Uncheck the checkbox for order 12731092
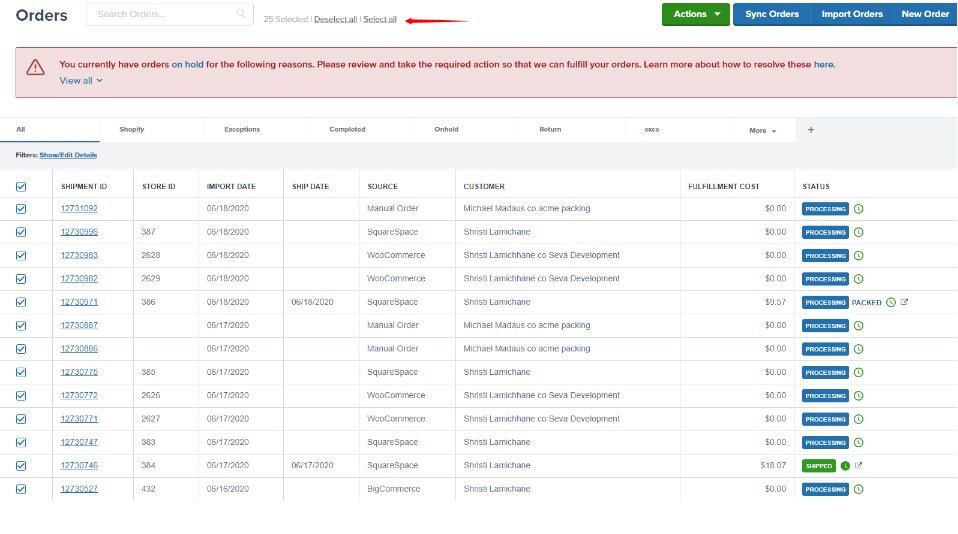 (21, 209)
